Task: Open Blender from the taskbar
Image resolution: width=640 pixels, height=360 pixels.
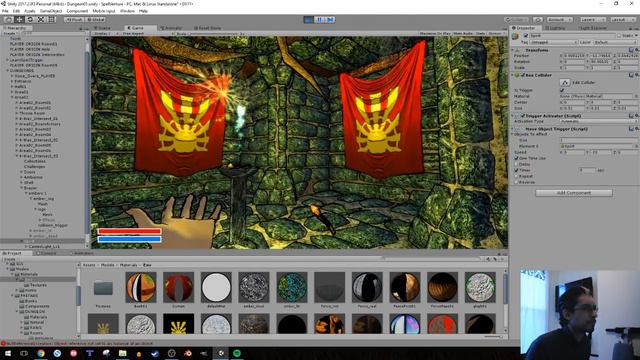Action: [x=188, y=353]
